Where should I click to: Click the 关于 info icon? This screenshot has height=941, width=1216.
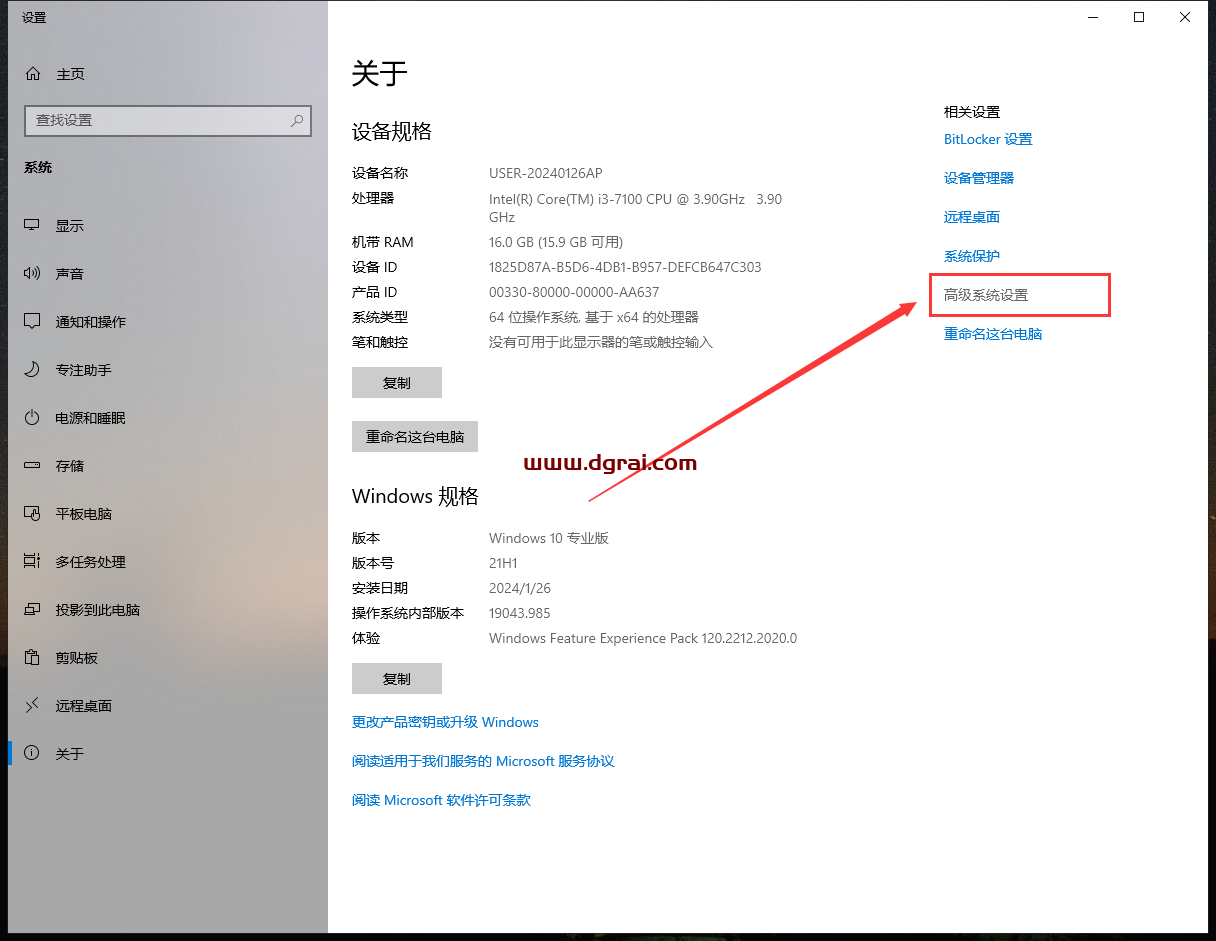(x=33, y=754)
